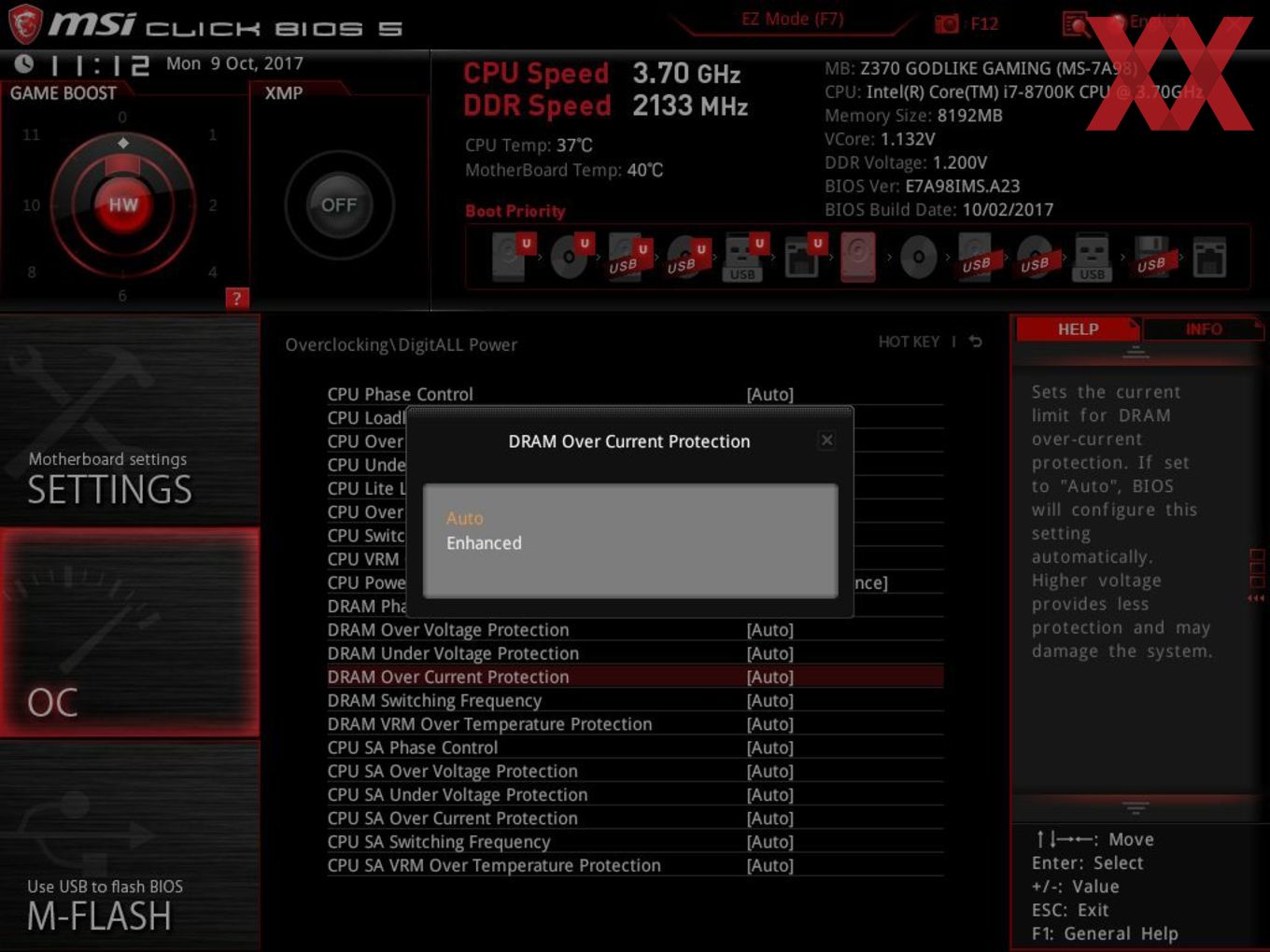1270x952 pixels.
Task: Open CPU SA VRM Over Temperature Protection [Auto] value
Action: (770, 865)
